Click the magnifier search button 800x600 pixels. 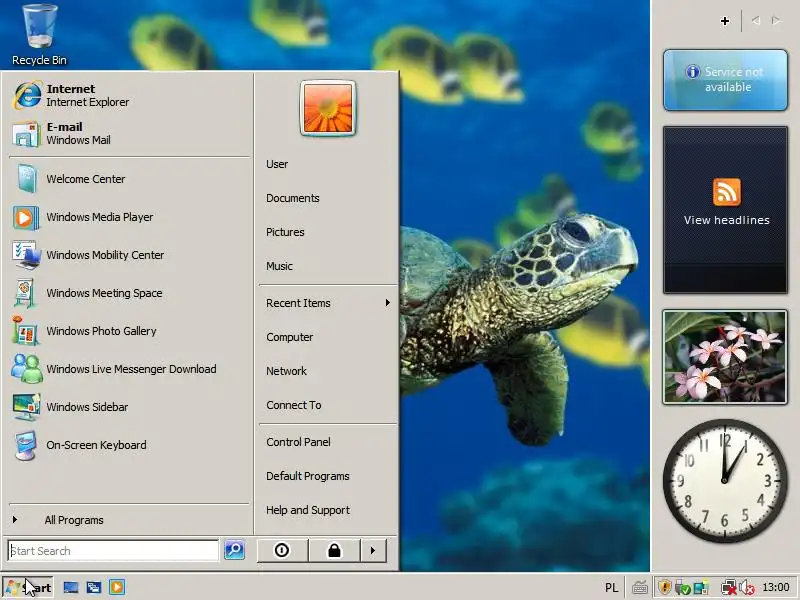pos(234,550)
